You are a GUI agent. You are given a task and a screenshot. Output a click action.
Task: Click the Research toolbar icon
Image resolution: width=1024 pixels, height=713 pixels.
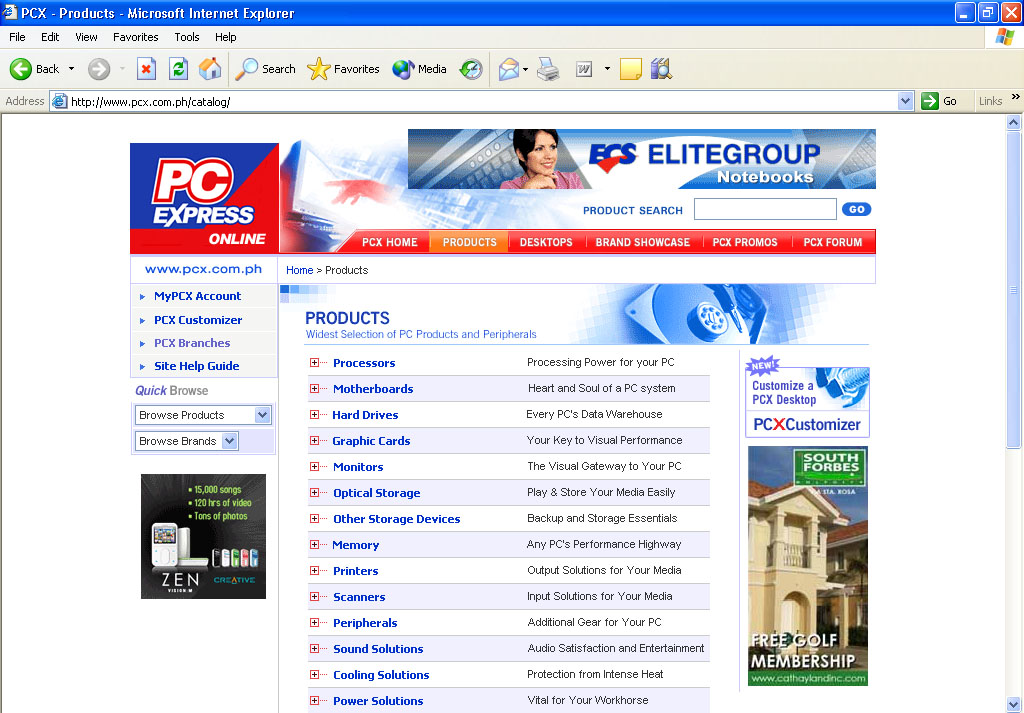coord(661,69)
